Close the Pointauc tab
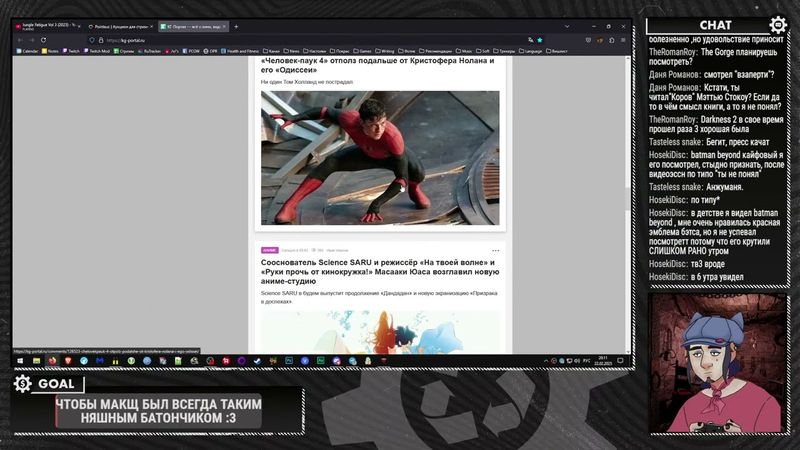This screenshot has height=450, width=800. [152, 27]
